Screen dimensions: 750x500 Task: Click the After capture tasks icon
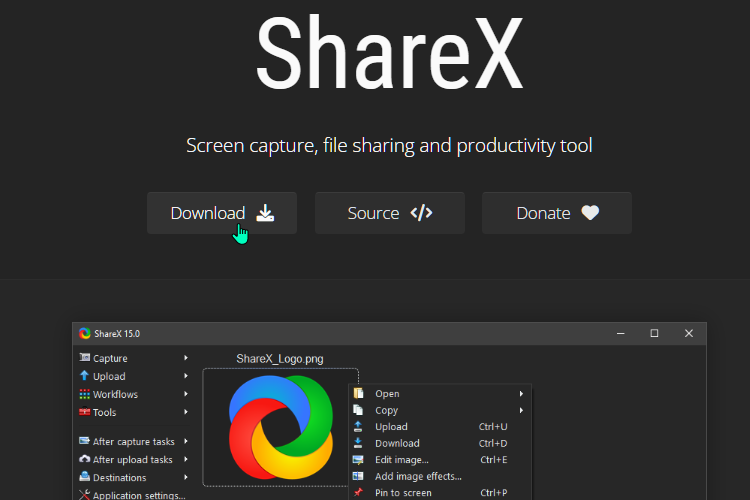coord(85,441)
